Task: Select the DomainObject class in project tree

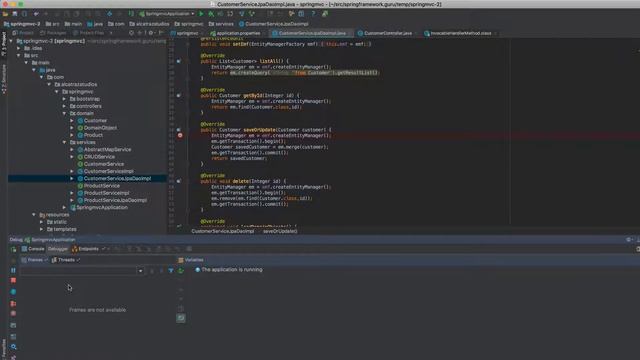Action: [x=100, y=128]
